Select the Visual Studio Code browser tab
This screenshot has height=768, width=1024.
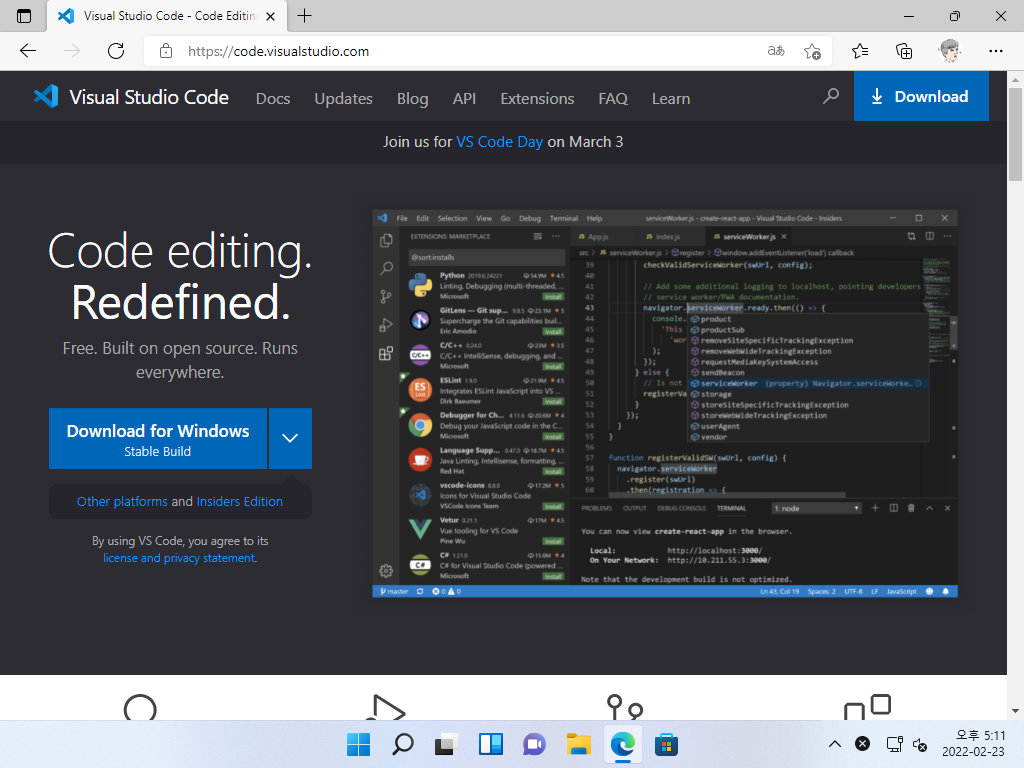click(167, 16)
